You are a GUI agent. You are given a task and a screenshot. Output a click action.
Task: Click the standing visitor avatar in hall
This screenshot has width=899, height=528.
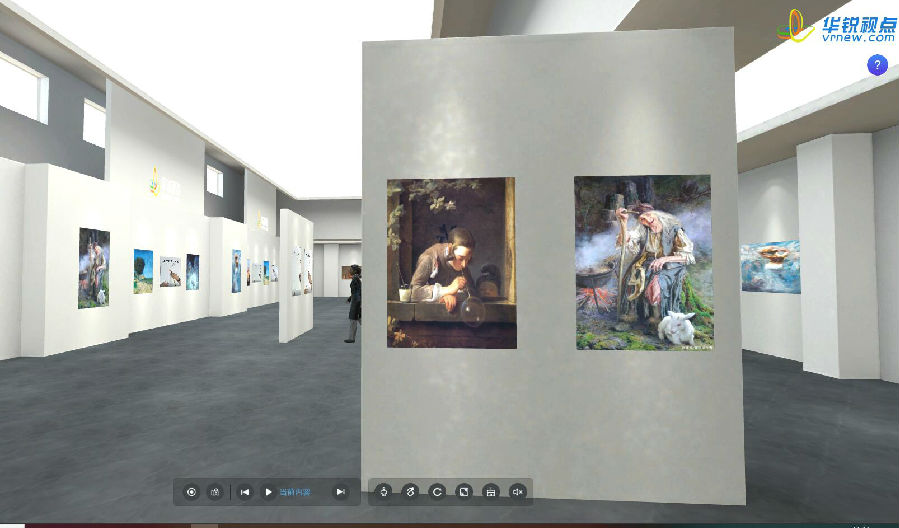pos(354,303)
